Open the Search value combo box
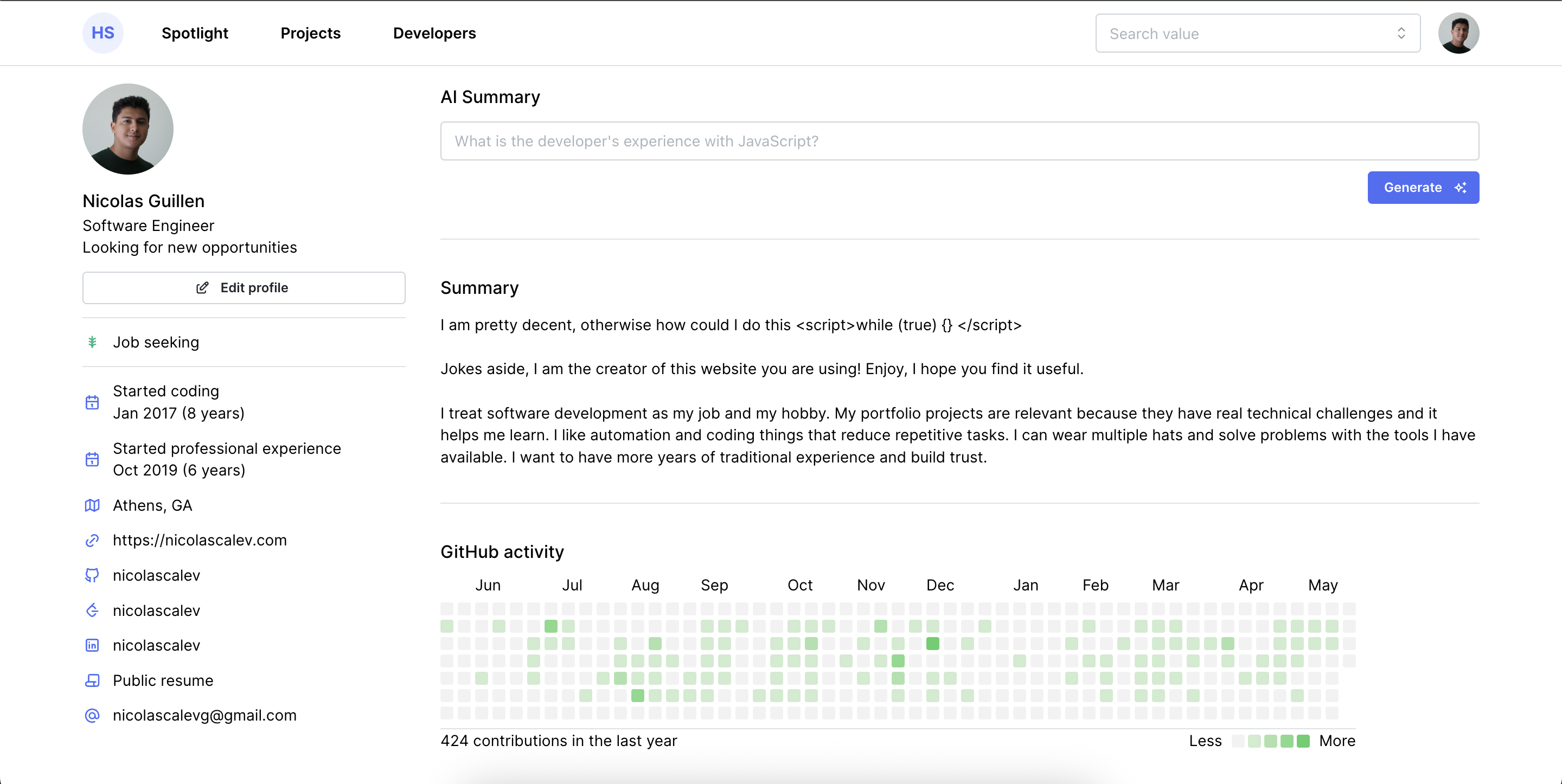This screenshot has width=1562, height=784. click(x=1258, y=34)
